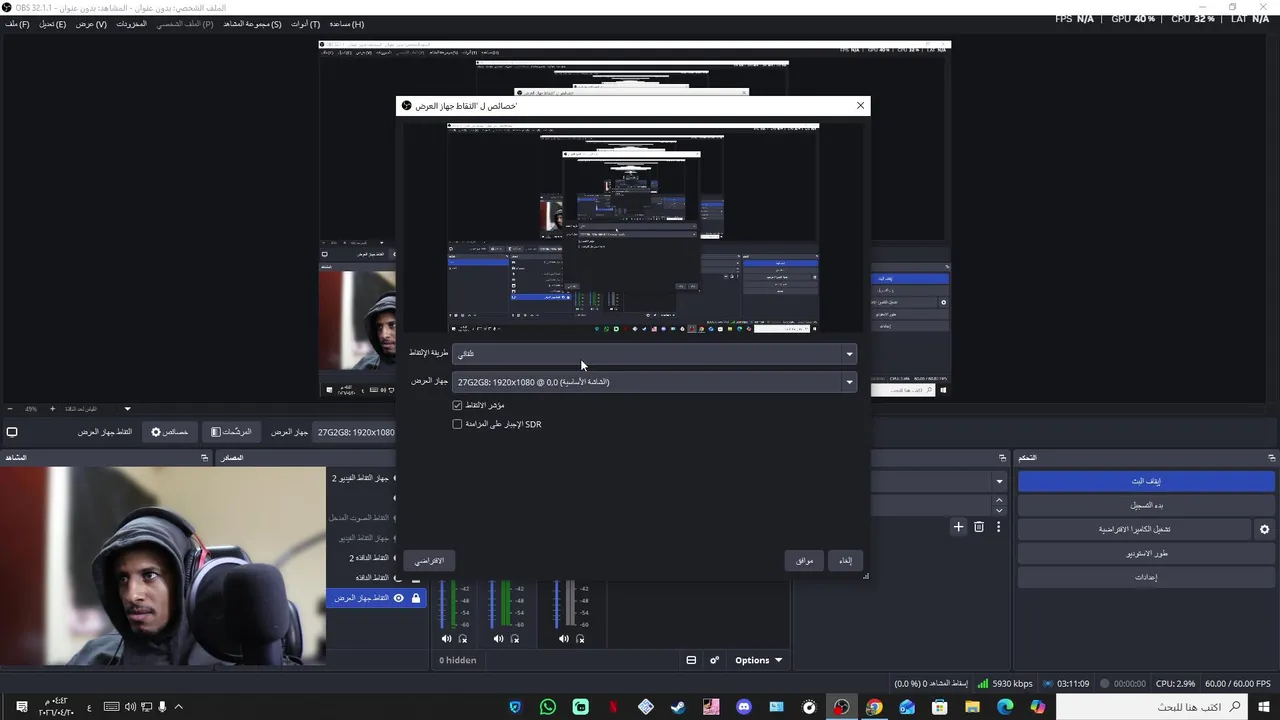Open three-dot menu in transitions panel

click(998, 527)
